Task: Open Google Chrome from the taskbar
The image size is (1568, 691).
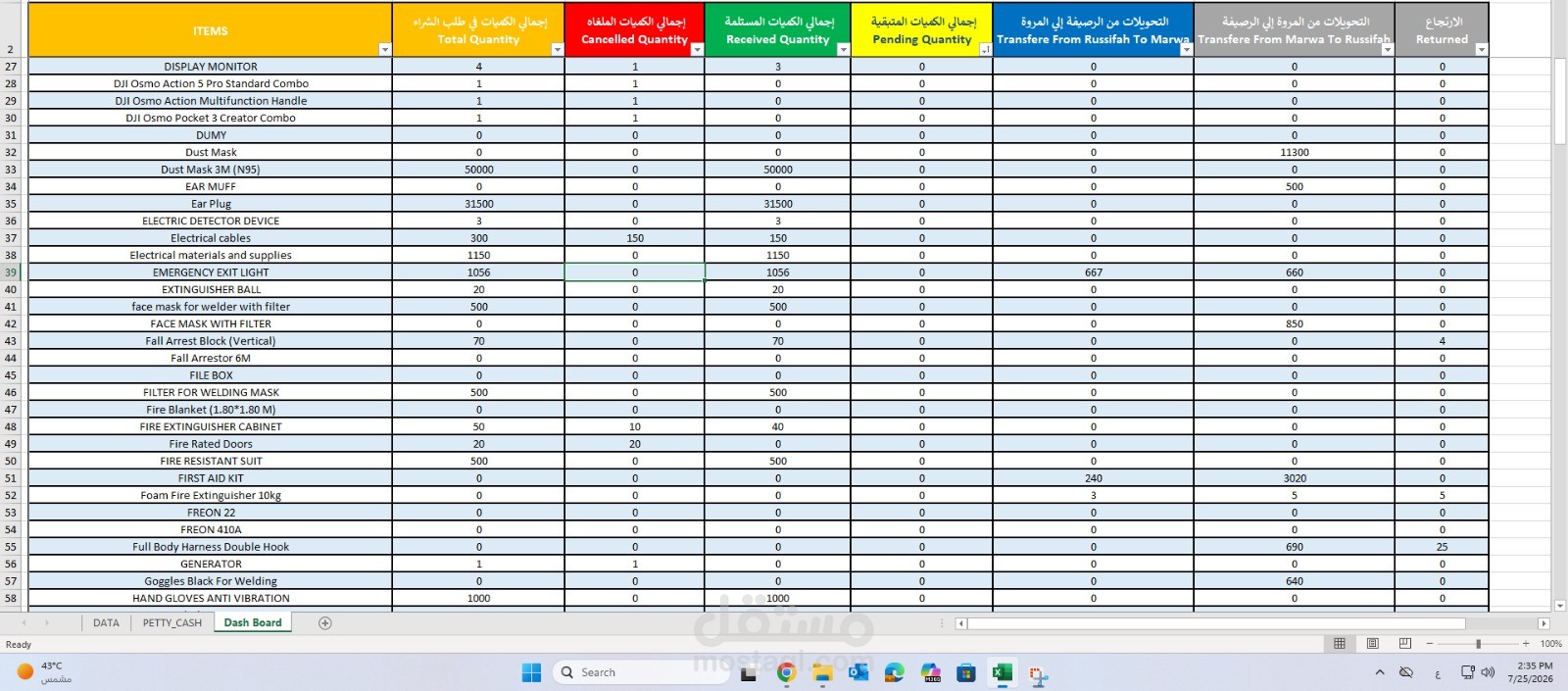Action: (x=786, y=672)
